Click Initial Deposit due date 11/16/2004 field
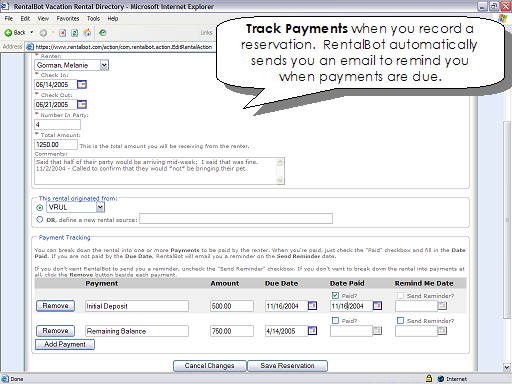 (286, 306)
